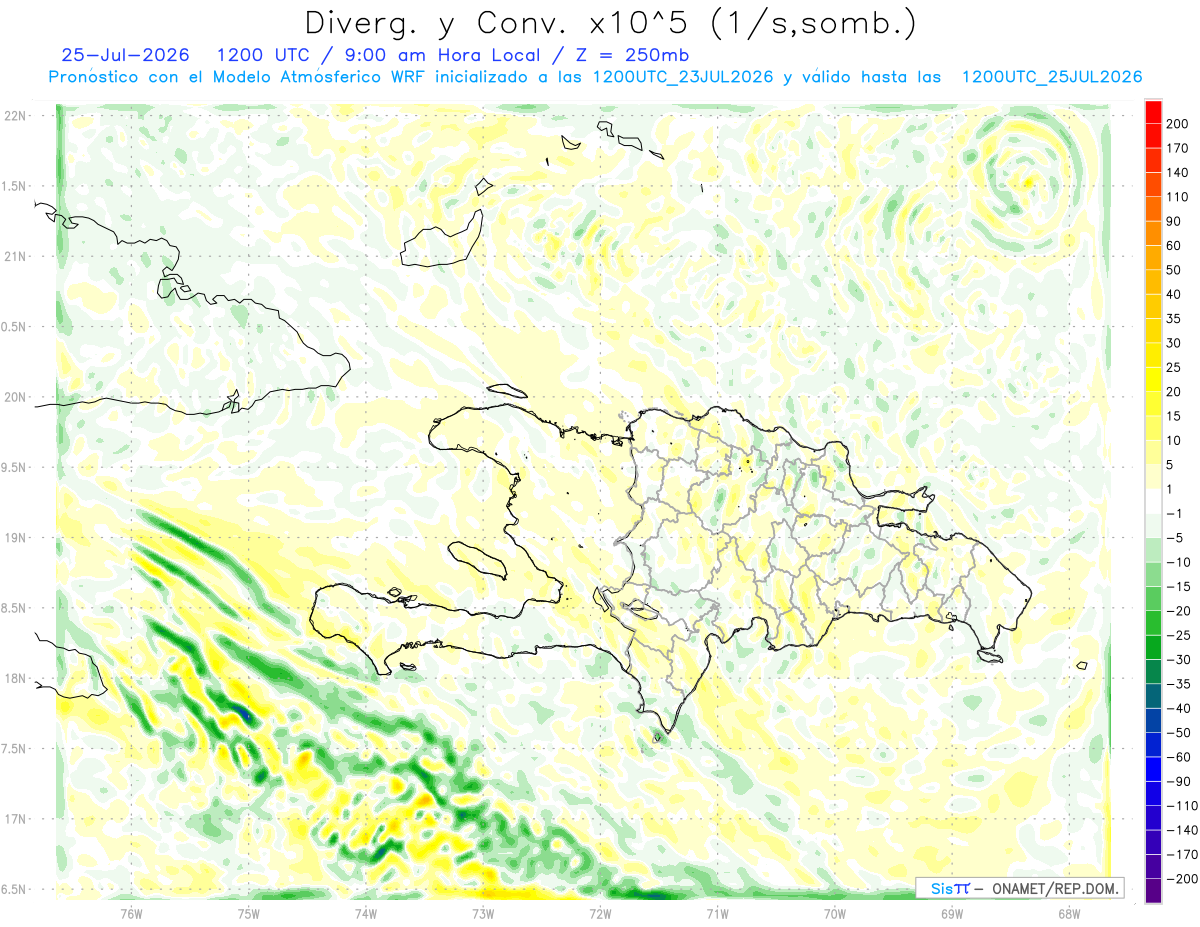This screenshot has height=927, width=1200.
Task: Click the green swatch between -20 and -25
Action: click(x=1153, y=623)
